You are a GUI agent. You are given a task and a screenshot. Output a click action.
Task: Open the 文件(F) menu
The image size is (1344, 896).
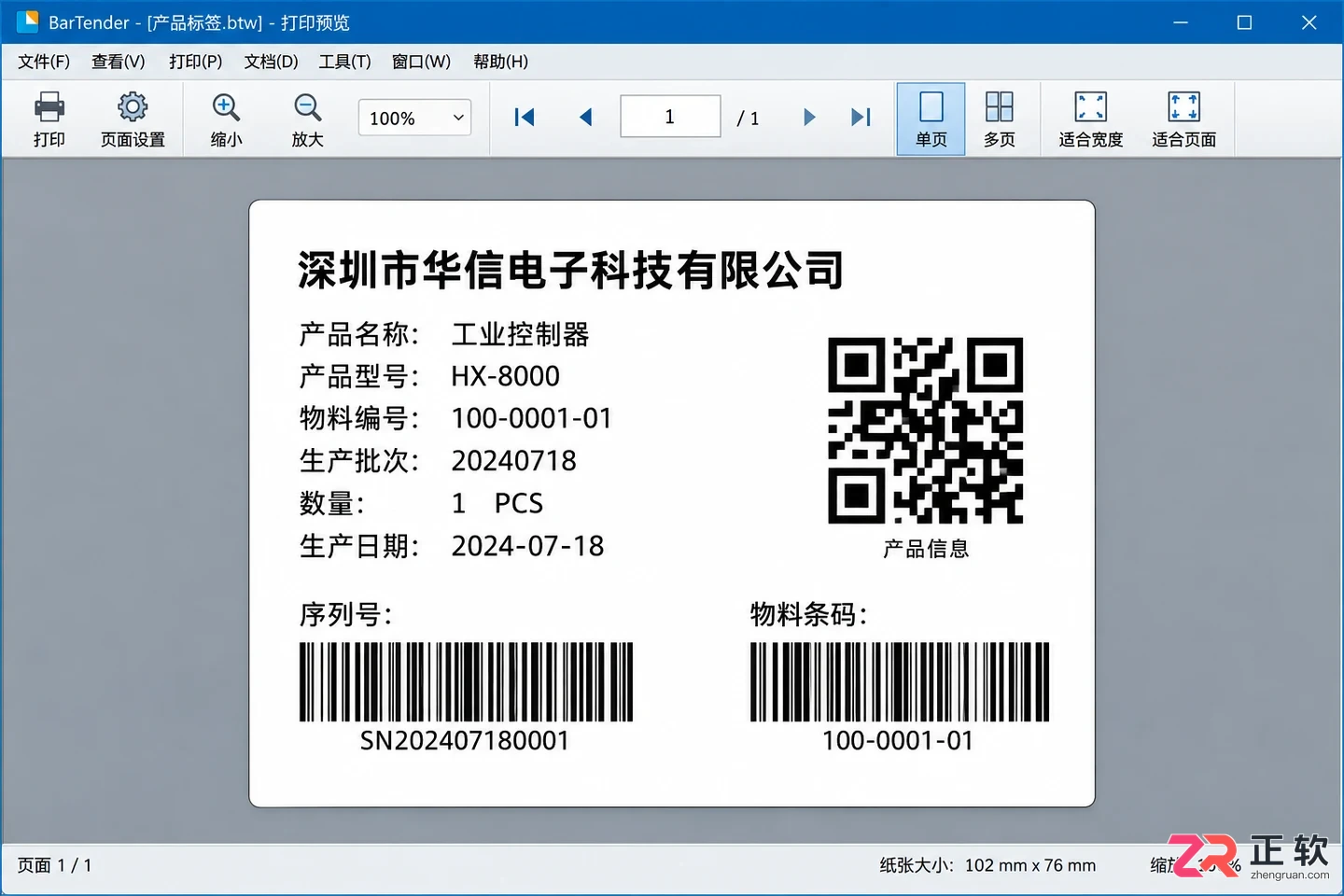click(x=44, y=62)
